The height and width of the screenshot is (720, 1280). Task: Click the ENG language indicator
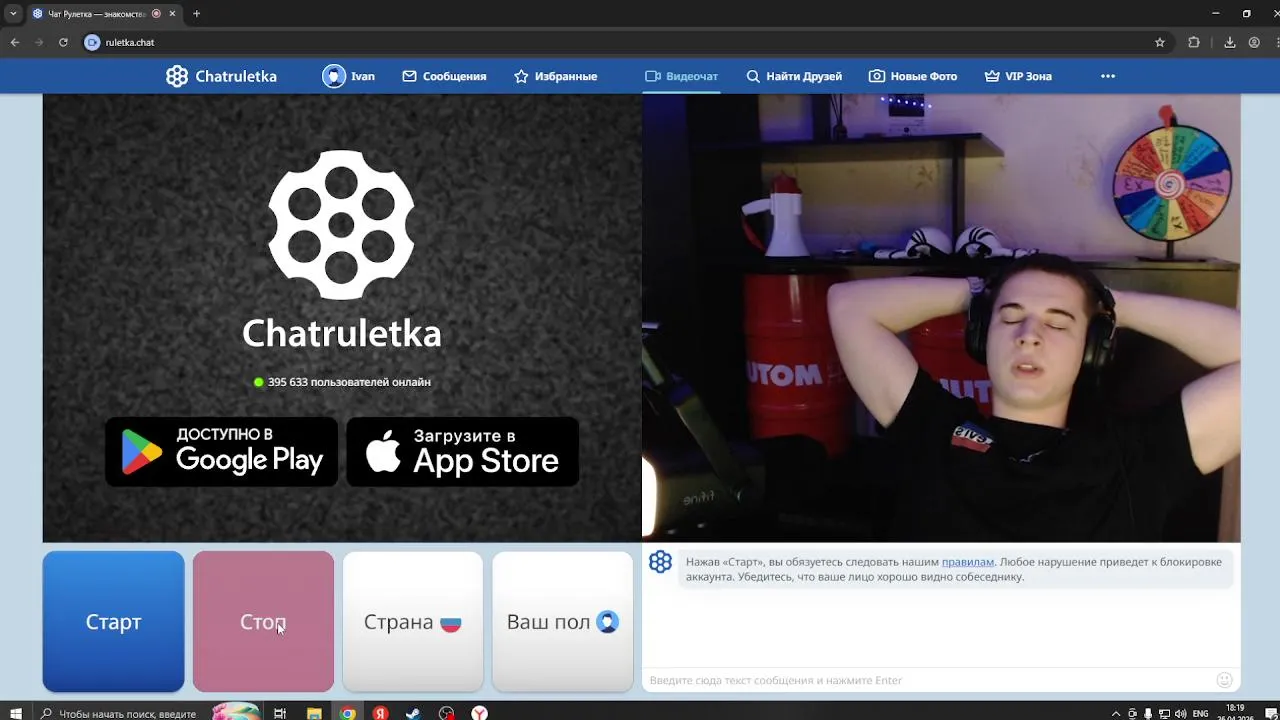click(x=1201, y=713)
